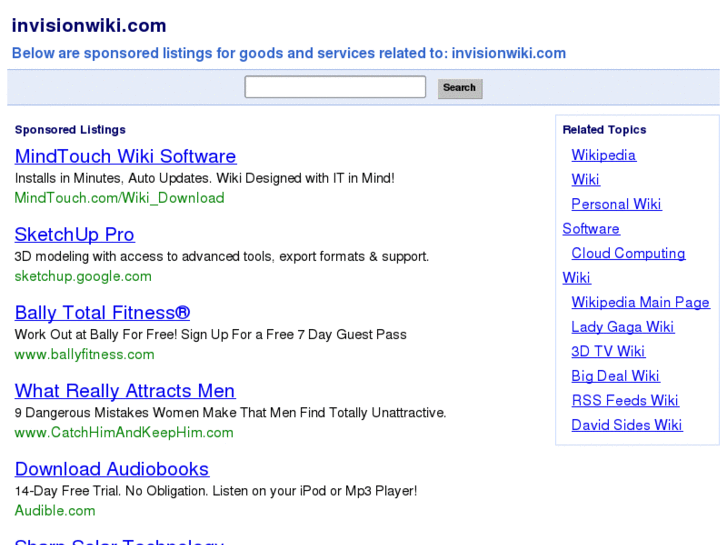
Task: Open the Download Audiobooks listing
Action: tap(112, 469)
